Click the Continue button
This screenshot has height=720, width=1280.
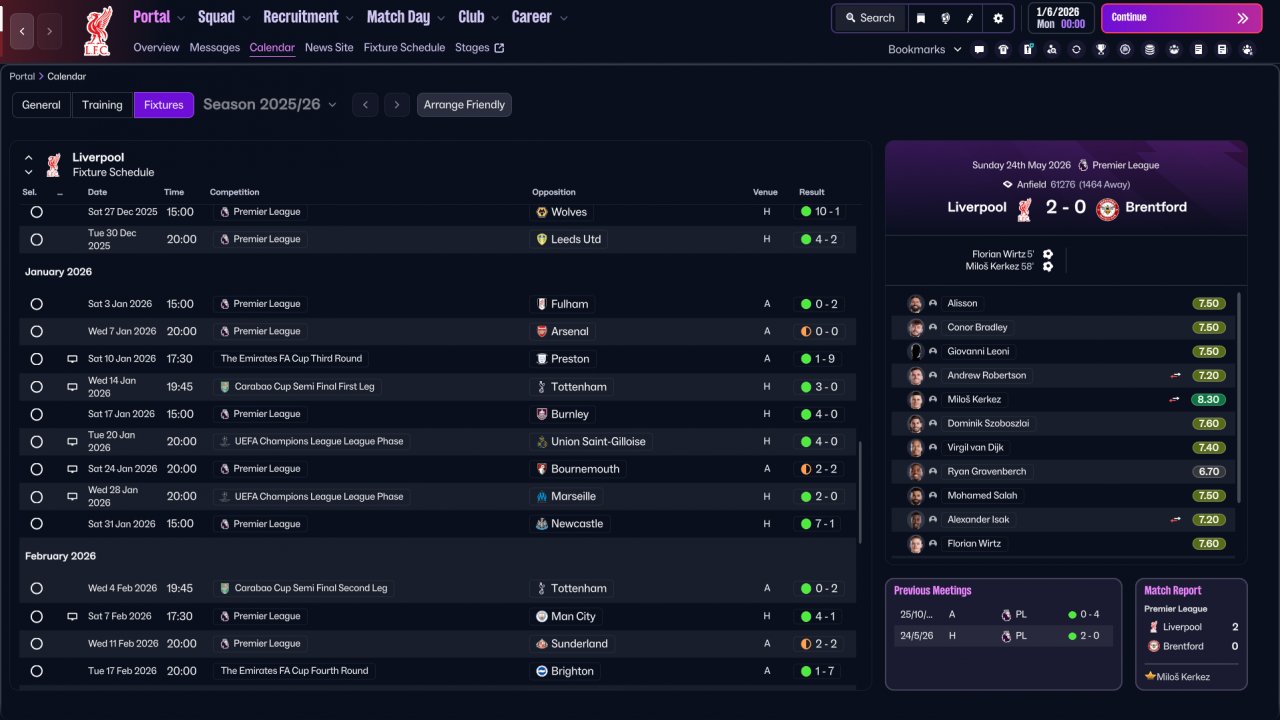click(1182, 18)
